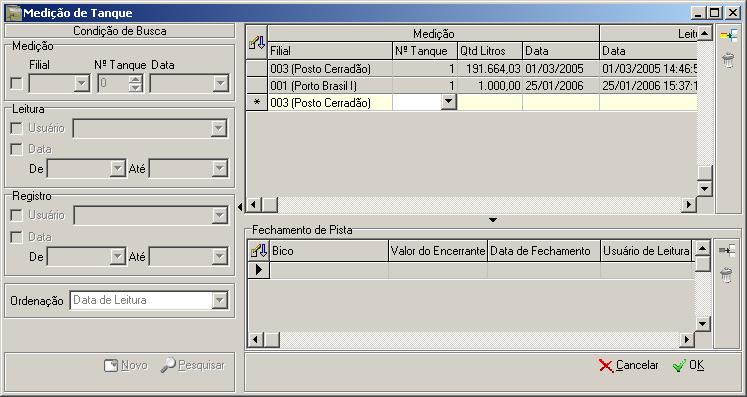Click current row arrow in Fechamento grid
747x397 pixels.
259,270
